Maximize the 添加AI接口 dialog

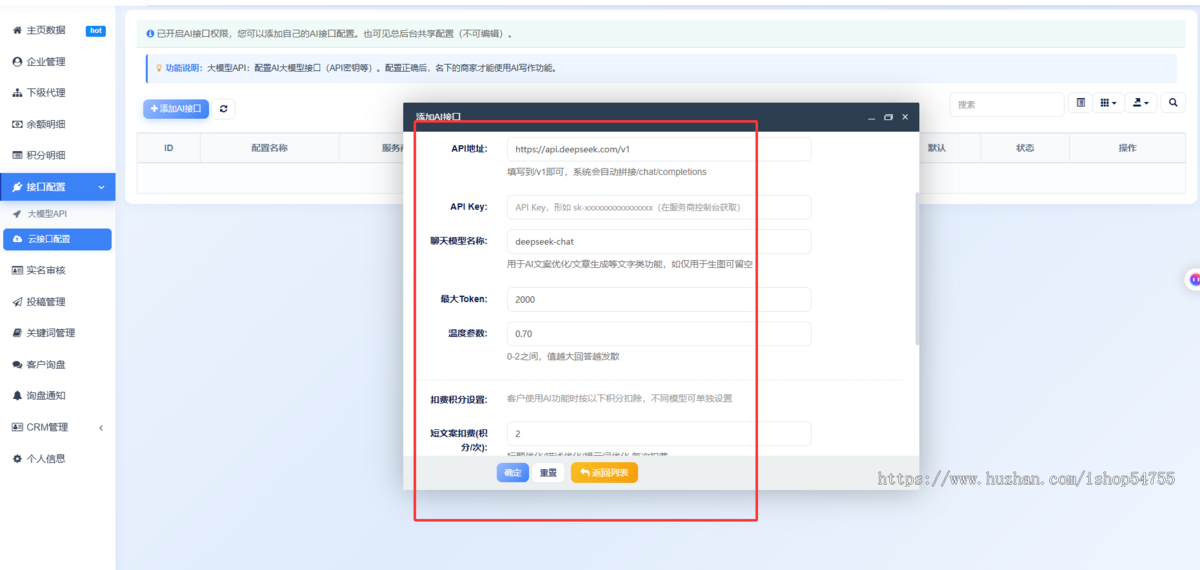click(888, 117)
